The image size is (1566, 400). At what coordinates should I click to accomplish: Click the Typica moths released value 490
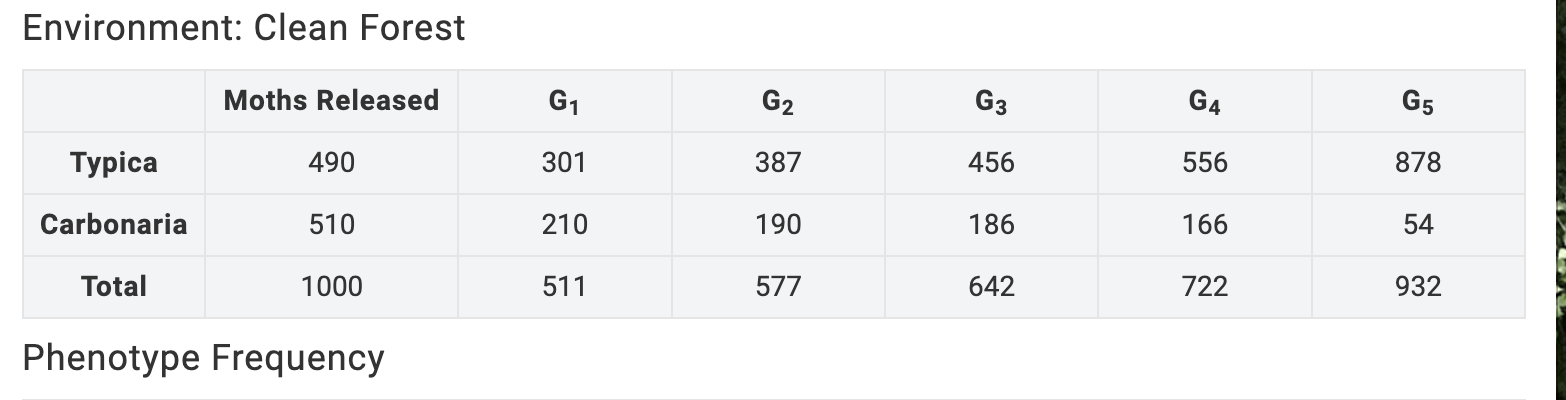[331, 163]
